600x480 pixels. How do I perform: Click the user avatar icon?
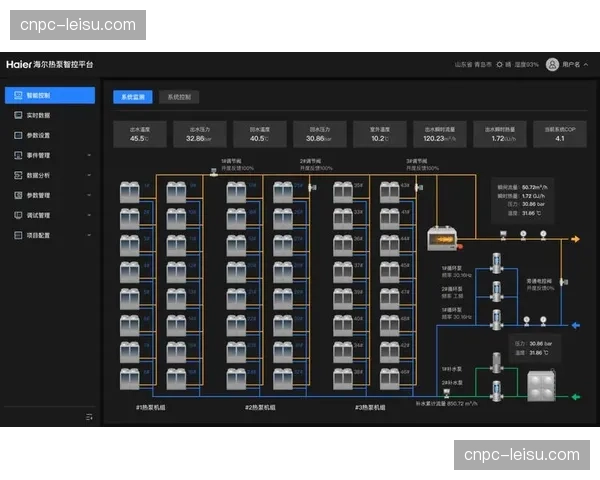click(552, 64)
